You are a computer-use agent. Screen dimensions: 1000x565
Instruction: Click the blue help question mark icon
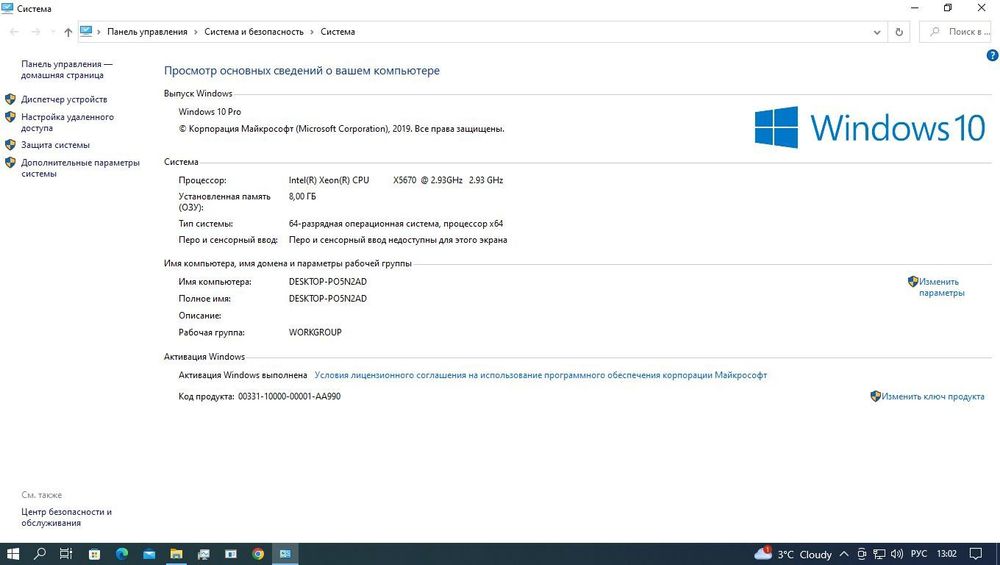click(992, 55)
